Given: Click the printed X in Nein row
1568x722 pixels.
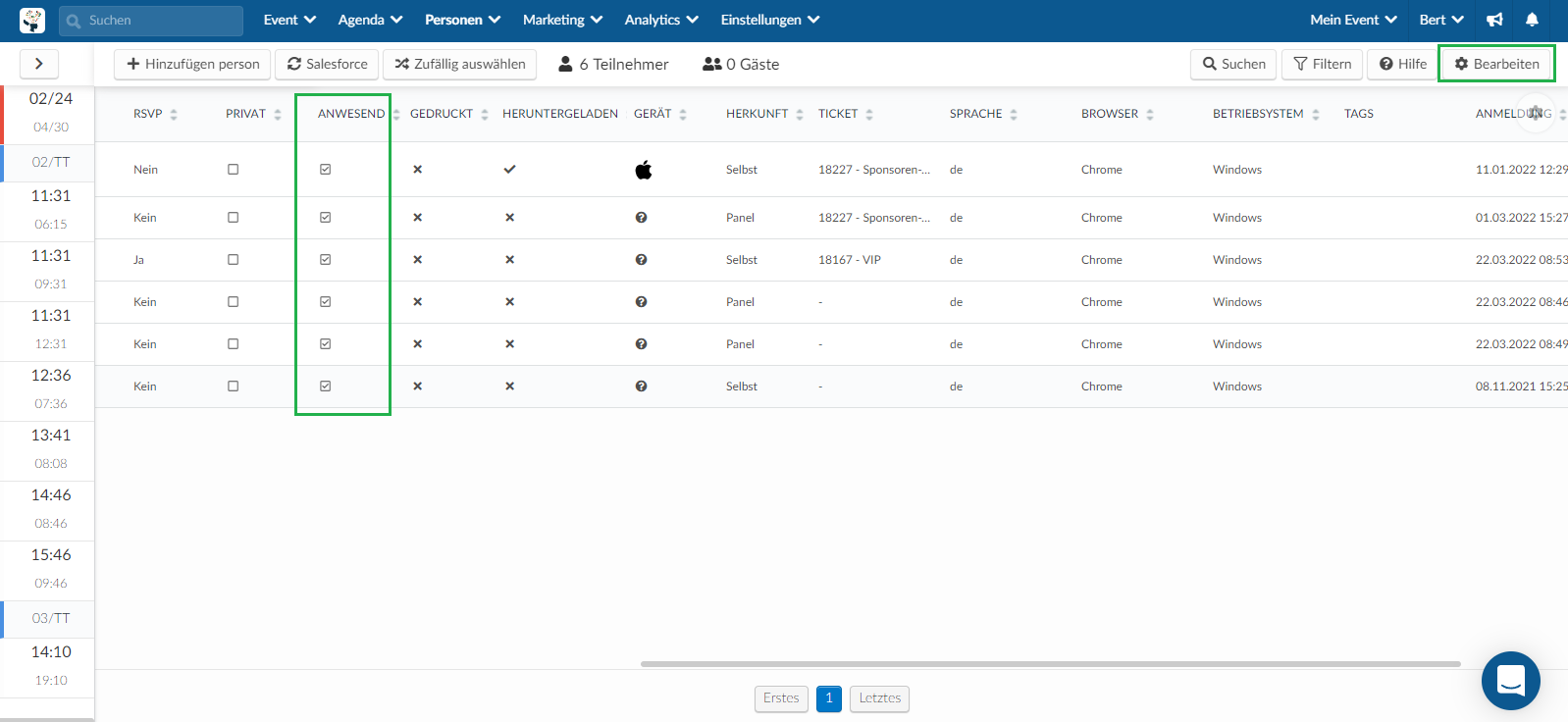Looking at the screenshot, I should coord(417,169).
